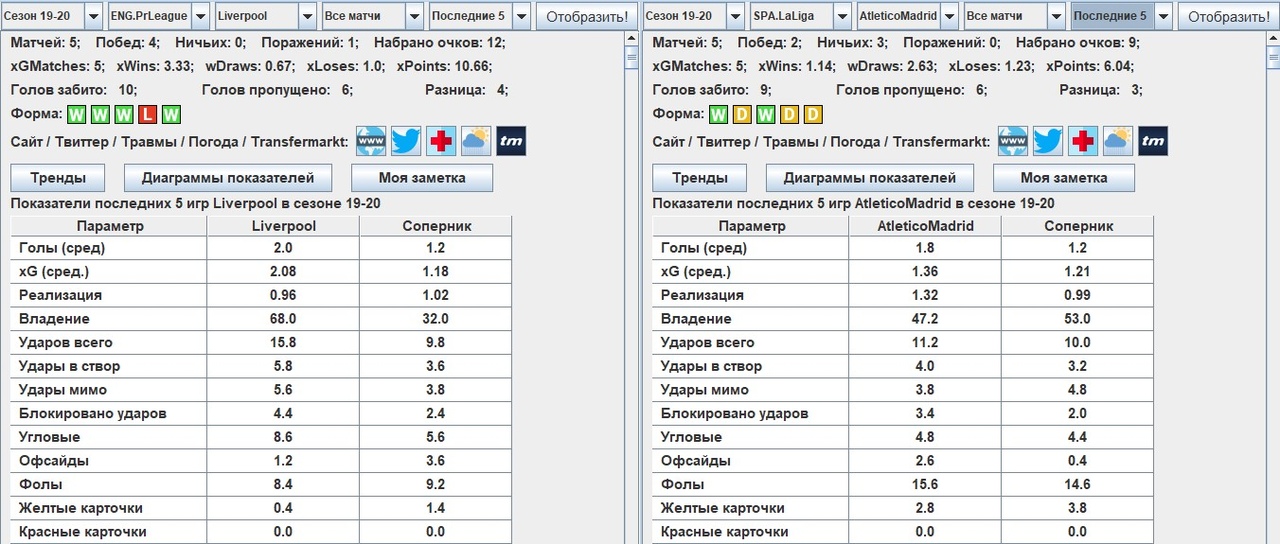Click last D badge in AtleticoMadrid form

pyautogui.click(x=813, y=114)
